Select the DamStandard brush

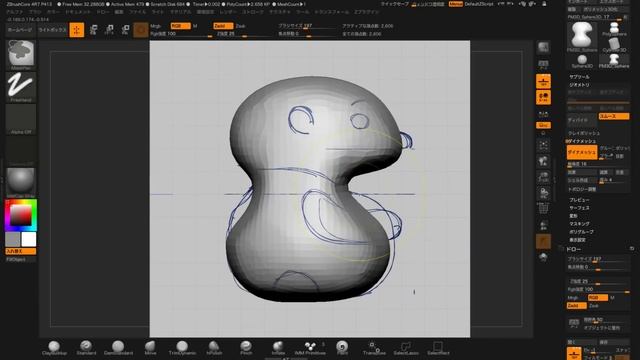click(118, 348)
